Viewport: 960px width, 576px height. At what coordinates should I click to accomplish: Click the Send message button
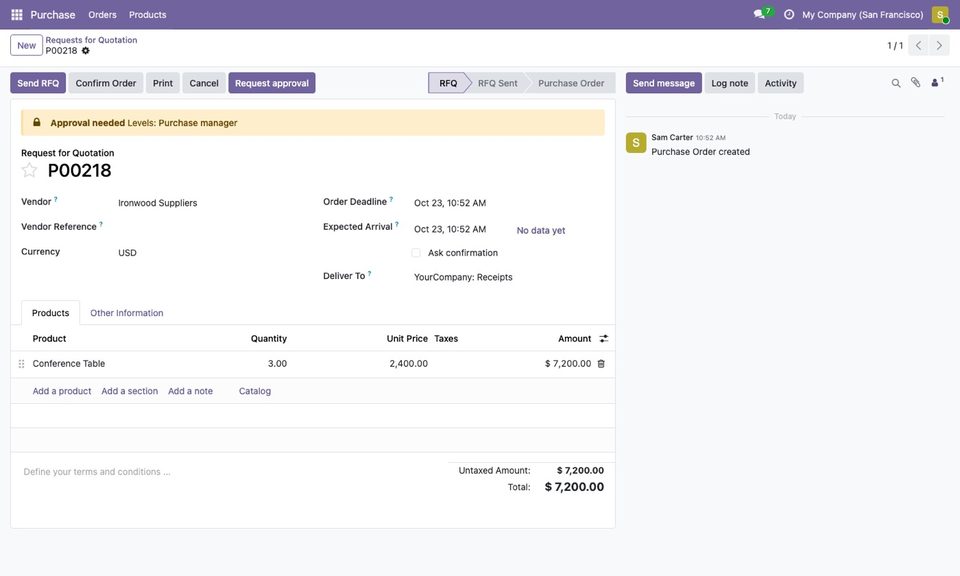664,83
